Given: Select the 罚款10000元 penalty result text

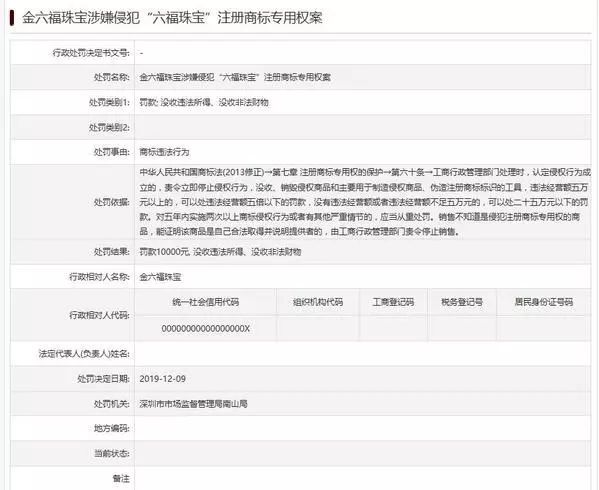Looking at the screenshot, I should pyautogui.click(x=220, y=252).
